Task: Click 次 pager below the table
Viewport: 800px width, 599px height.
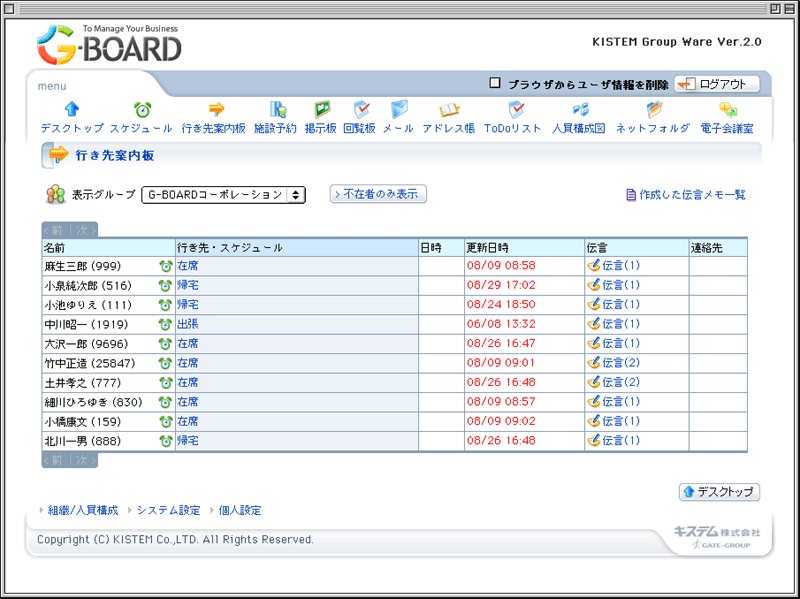Action: pos(84,460)
